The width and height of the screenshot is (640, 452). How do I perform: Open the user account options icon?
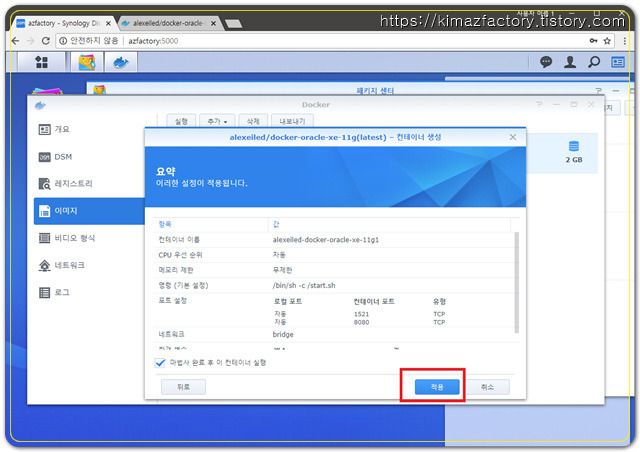(x=570, y=62)
